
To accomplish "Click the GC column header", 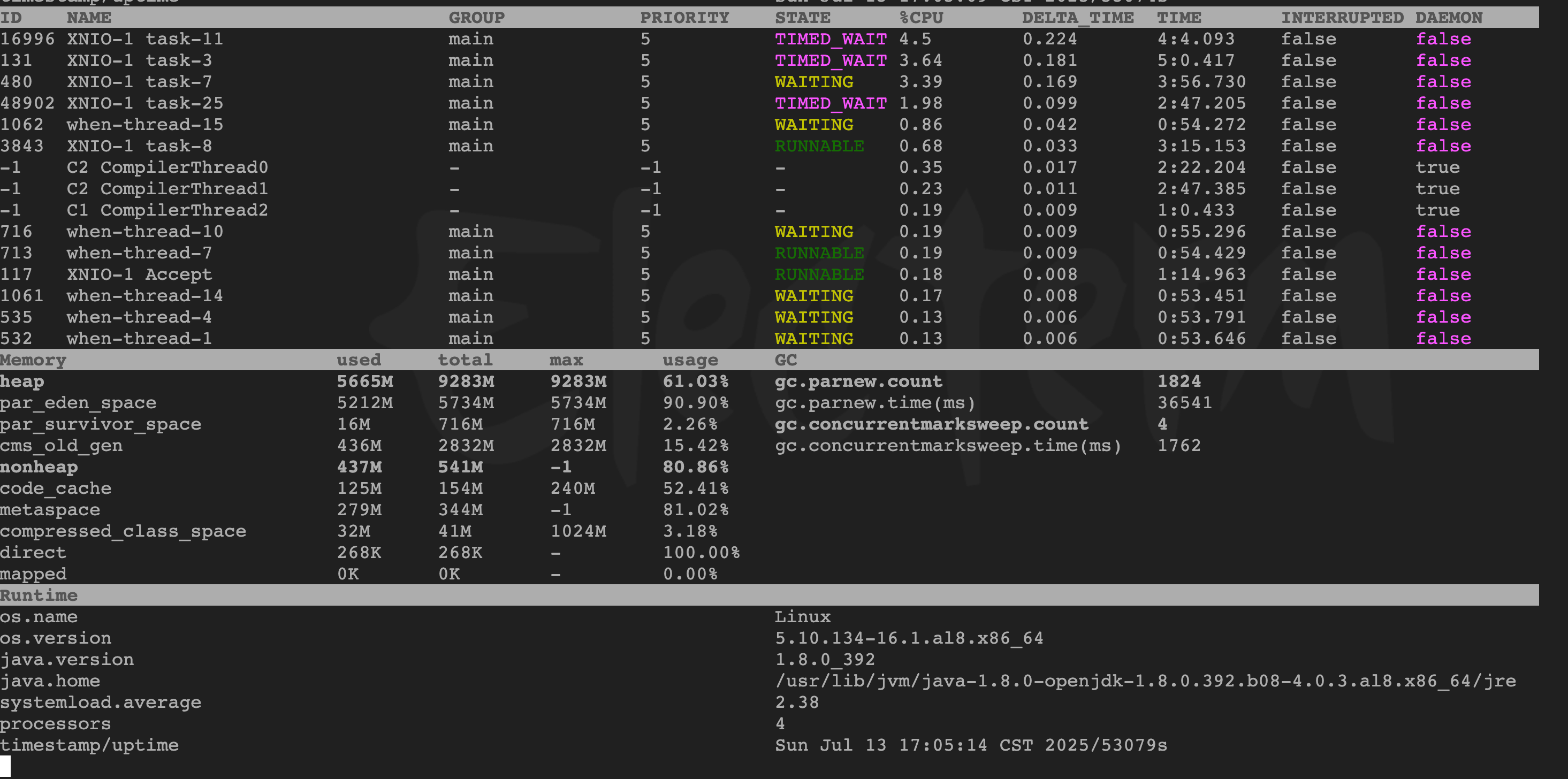I will tap(786, 360).
